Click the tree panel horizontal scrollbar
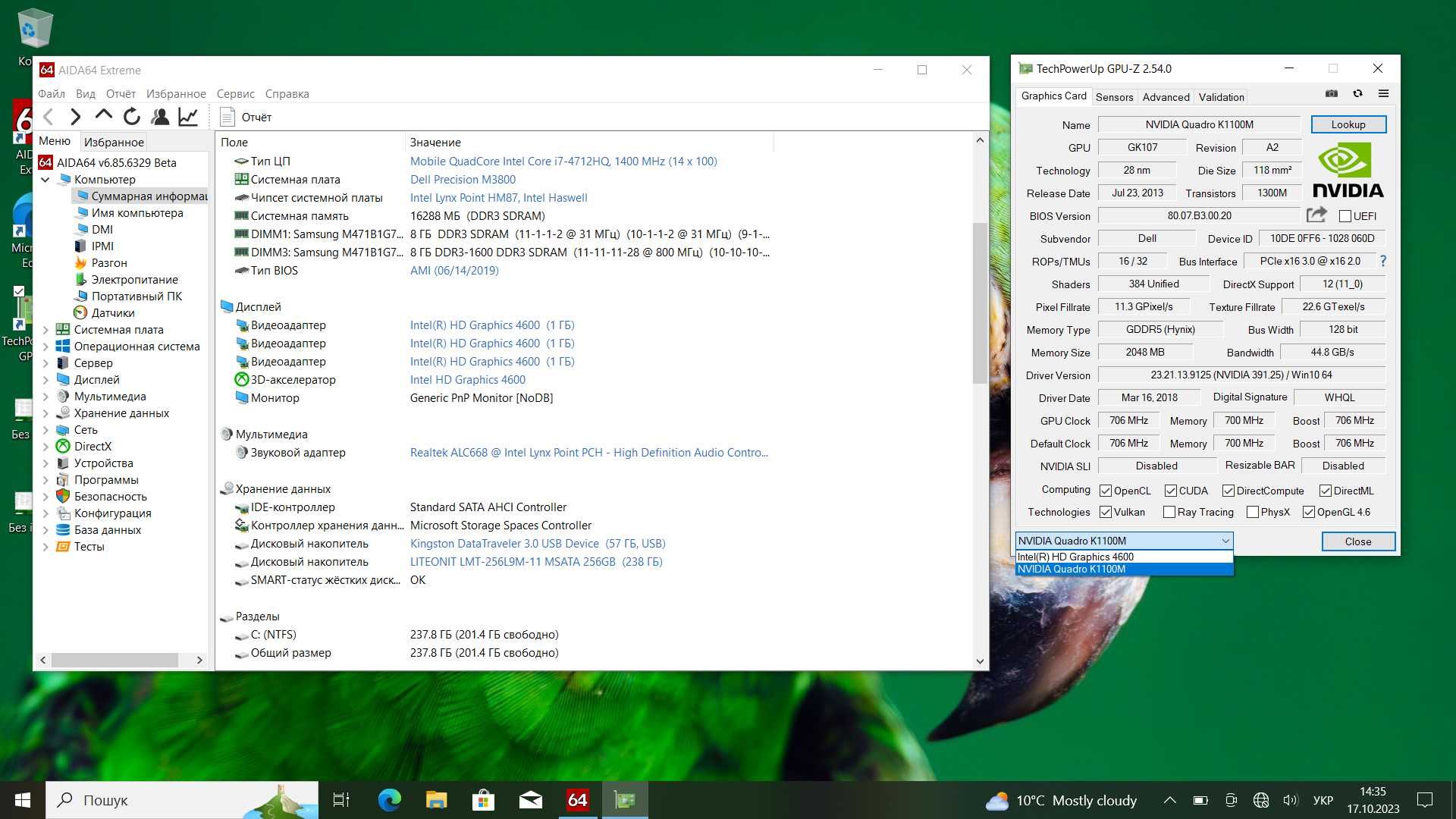 pos(115,660)
